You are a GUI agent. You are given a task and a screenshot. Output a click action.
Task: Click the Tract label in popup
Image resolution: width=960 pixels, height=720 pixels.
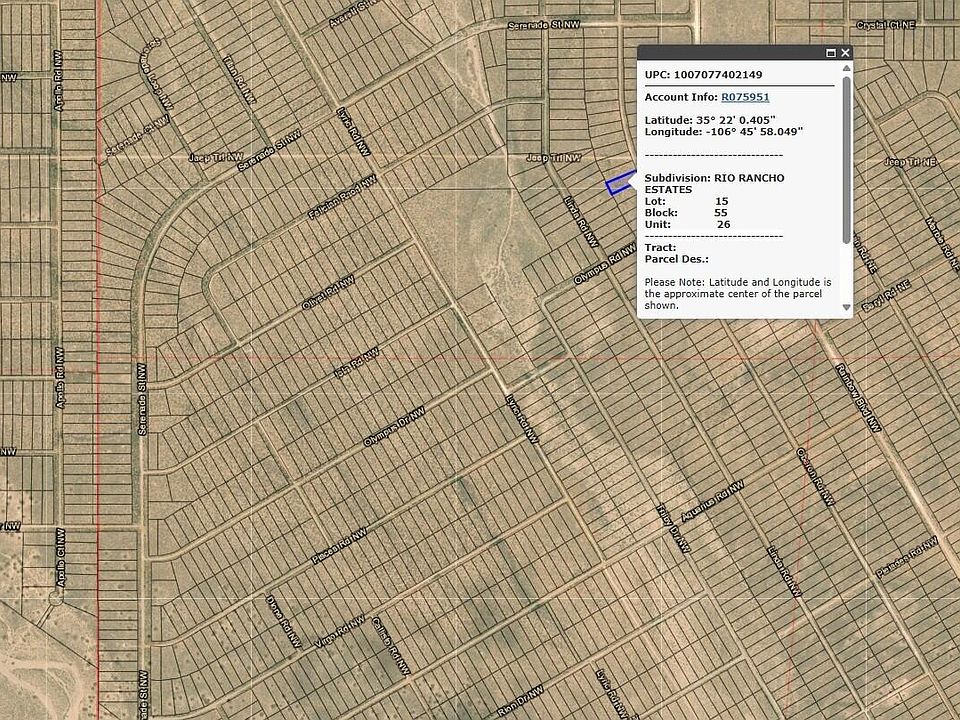661,248
